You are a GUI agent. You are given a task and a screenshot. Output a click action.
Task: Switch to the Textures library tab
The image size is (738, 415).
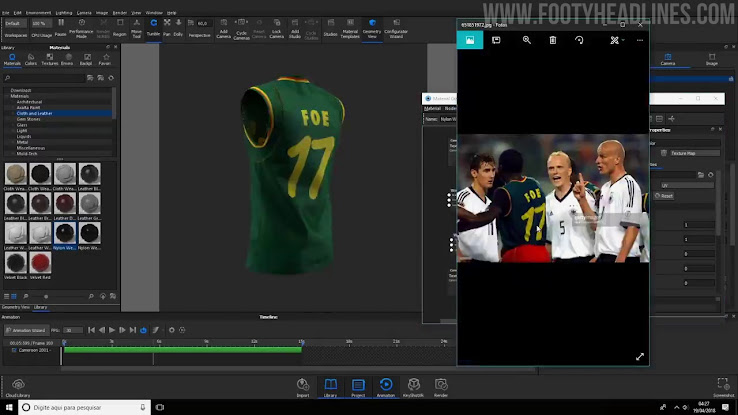pyautogui.click(x=49, y=59)
